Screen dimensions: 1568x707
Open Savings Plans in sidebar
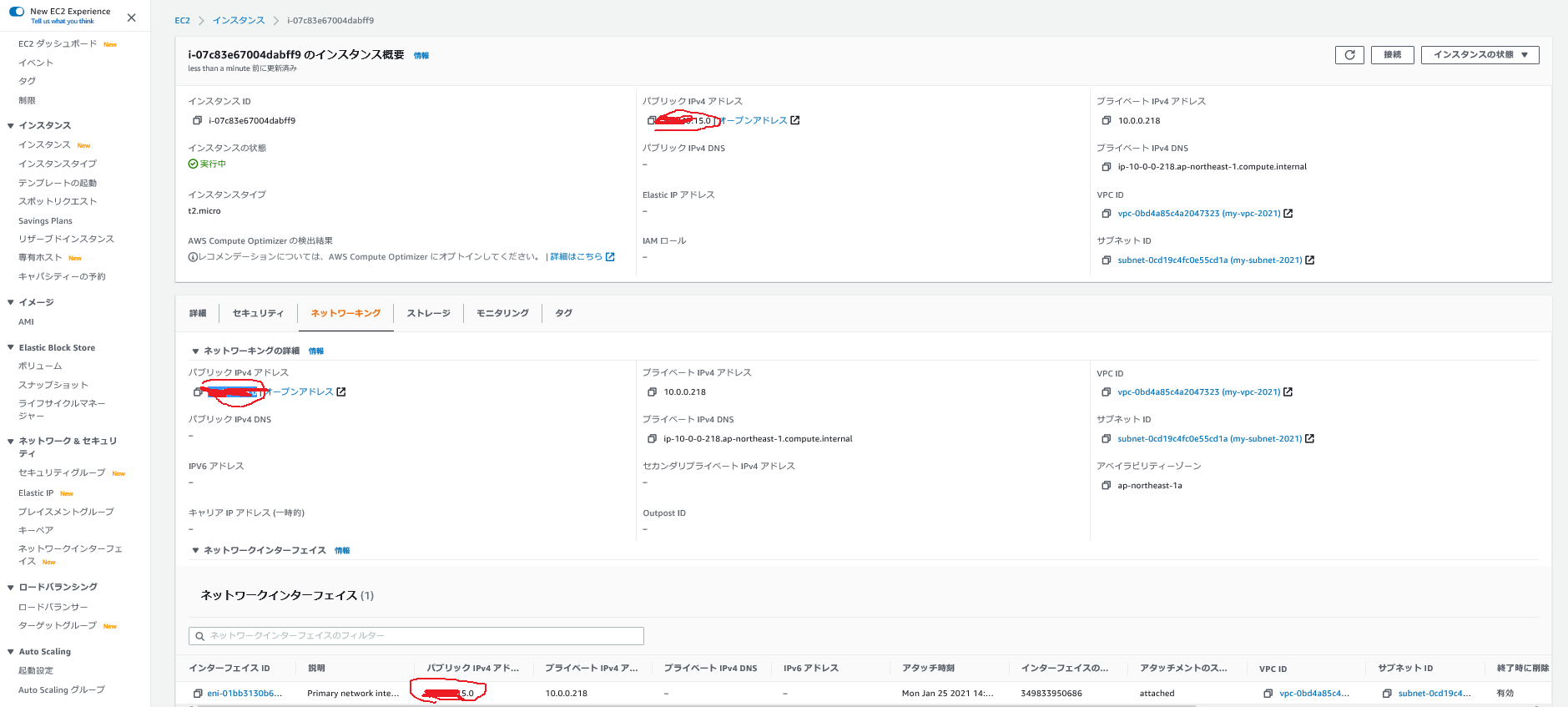45,221
